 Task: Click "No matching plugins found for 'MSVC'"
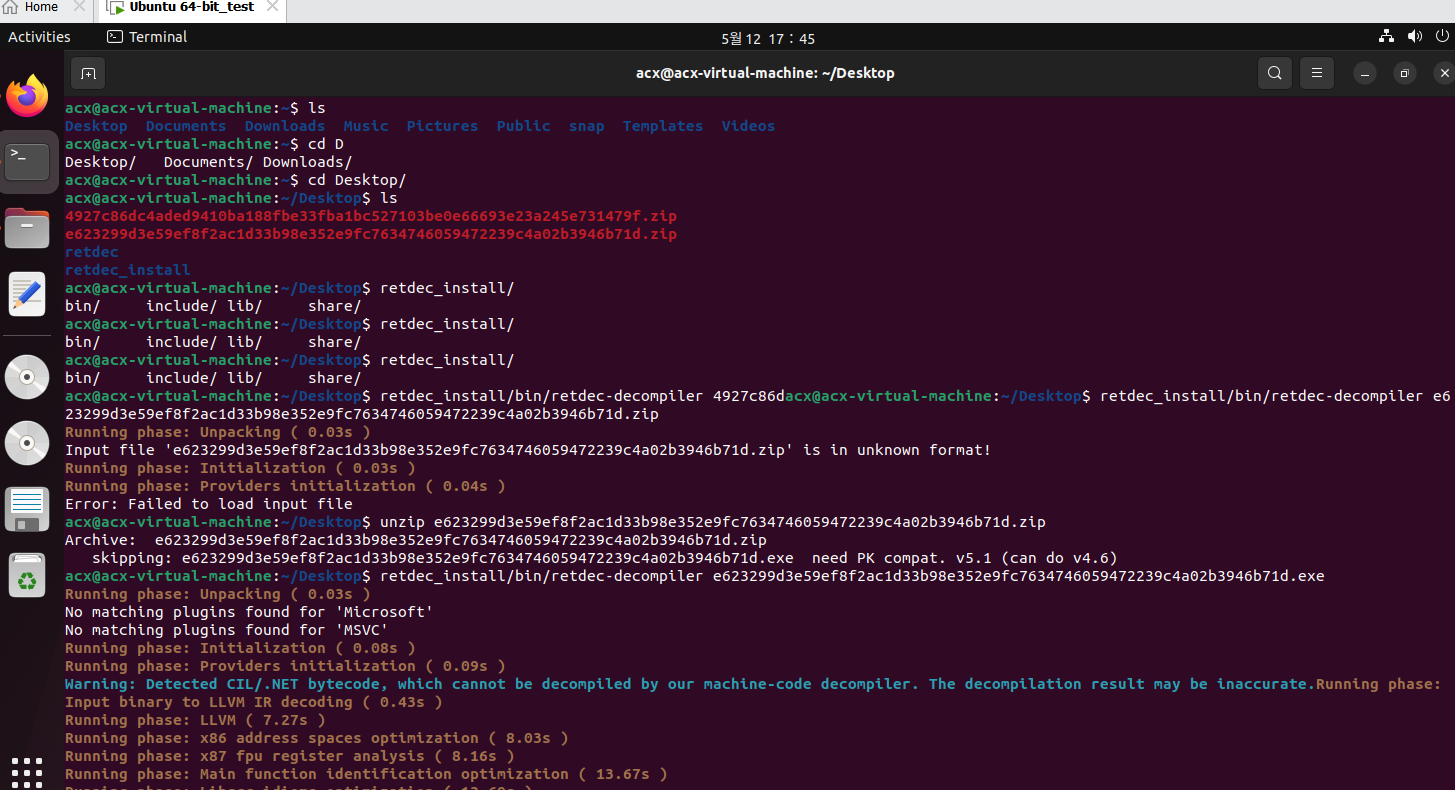[x=226, y=630]
